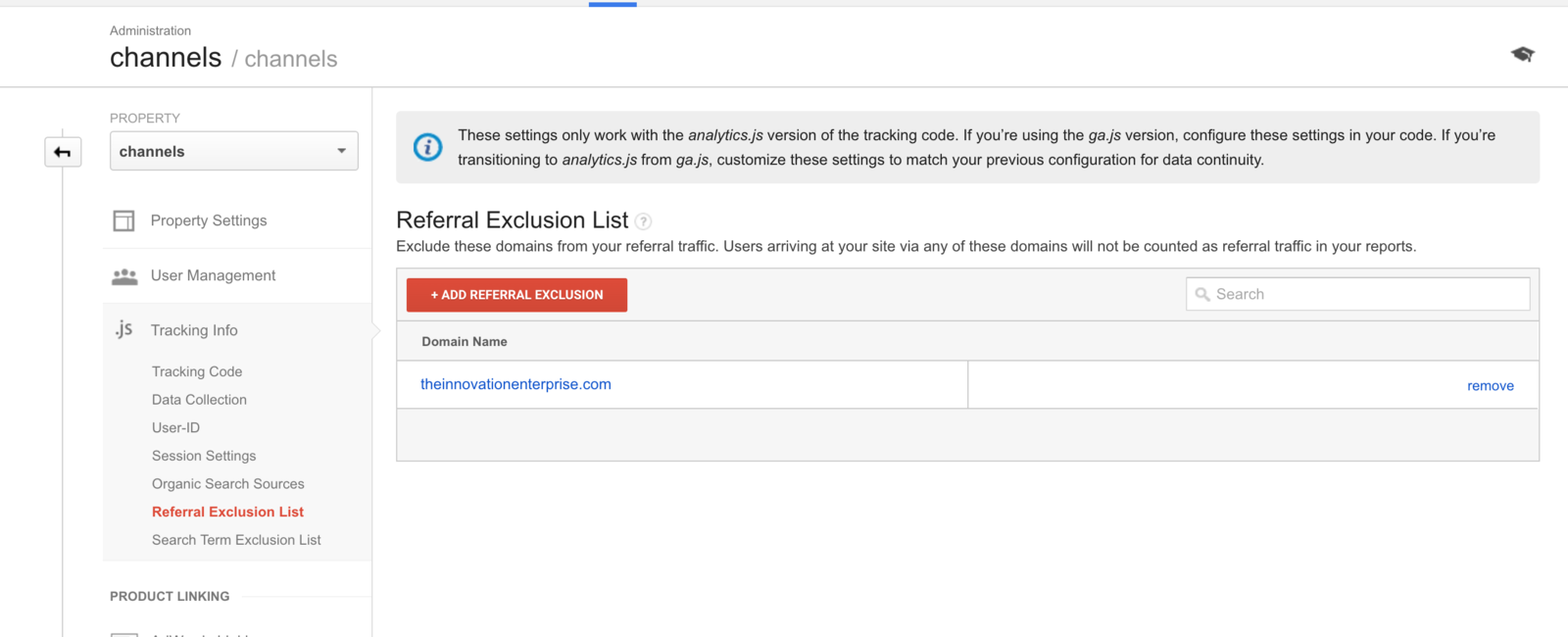Open the channels property dropdown
Image resolution: width=1568 pixels, height=637 pixels.
[x=234, y=151]
